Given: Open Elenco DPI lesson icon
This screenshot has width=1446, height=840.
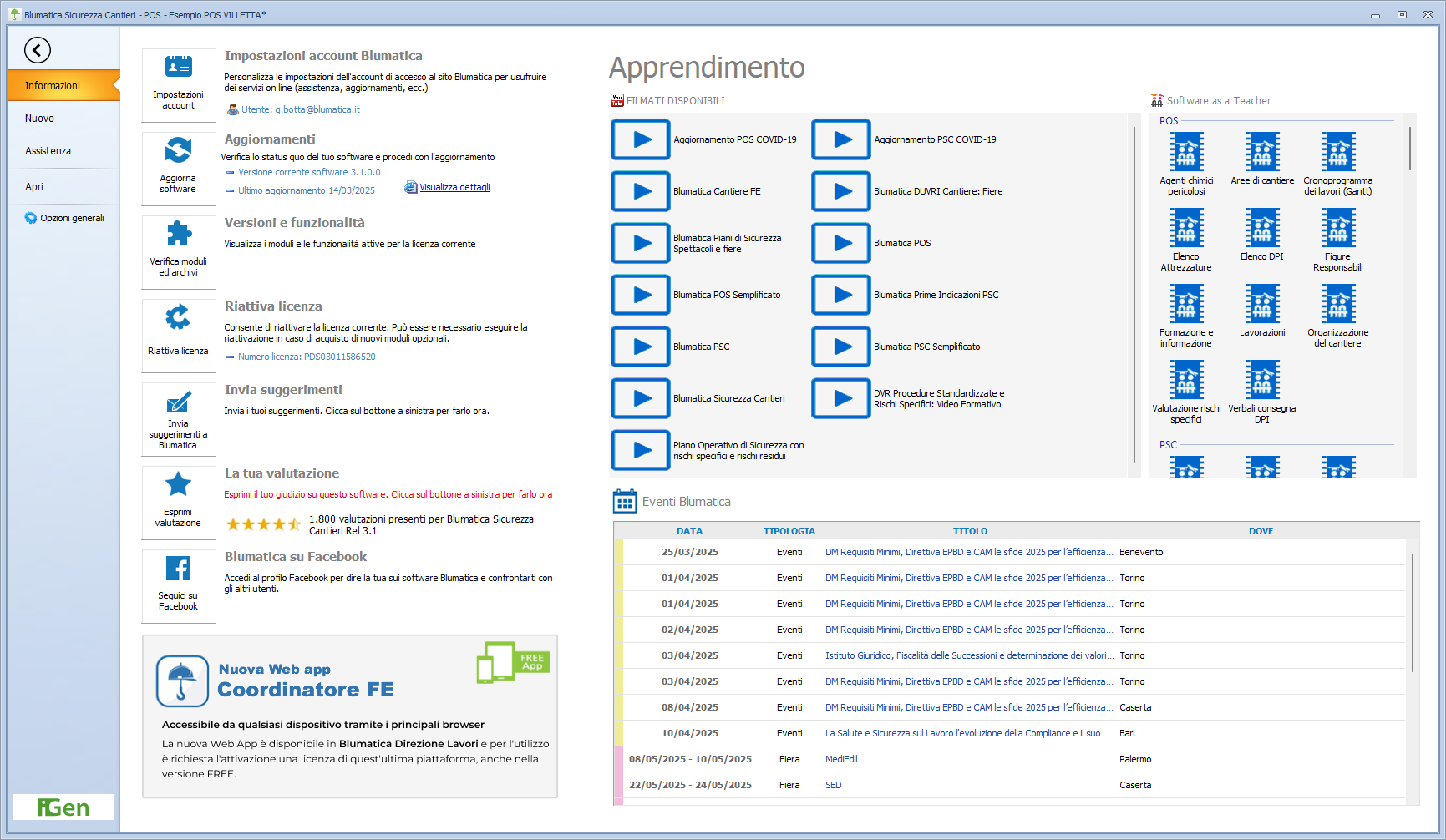Looking at the screenshot, I should click(1262, 228).
